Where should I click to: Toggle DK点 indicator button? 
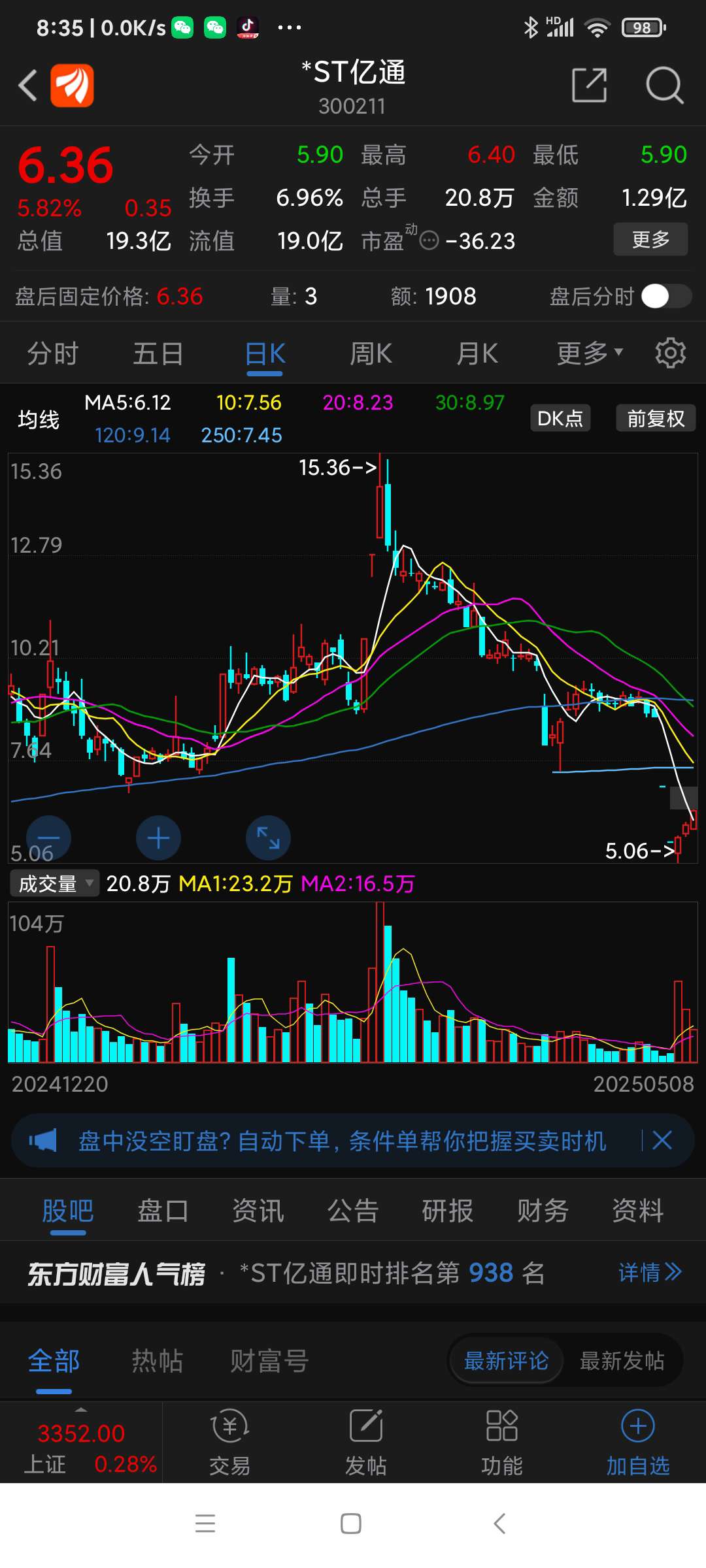point(560,418)
